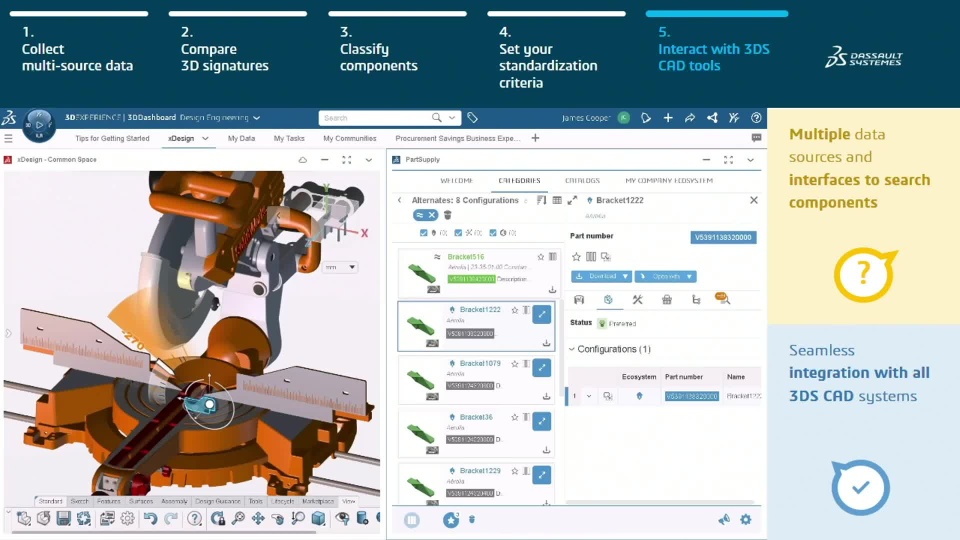Favorite Bracket1079 with its star
Viewport: 960px width, 540px height.
click(514, 364)
